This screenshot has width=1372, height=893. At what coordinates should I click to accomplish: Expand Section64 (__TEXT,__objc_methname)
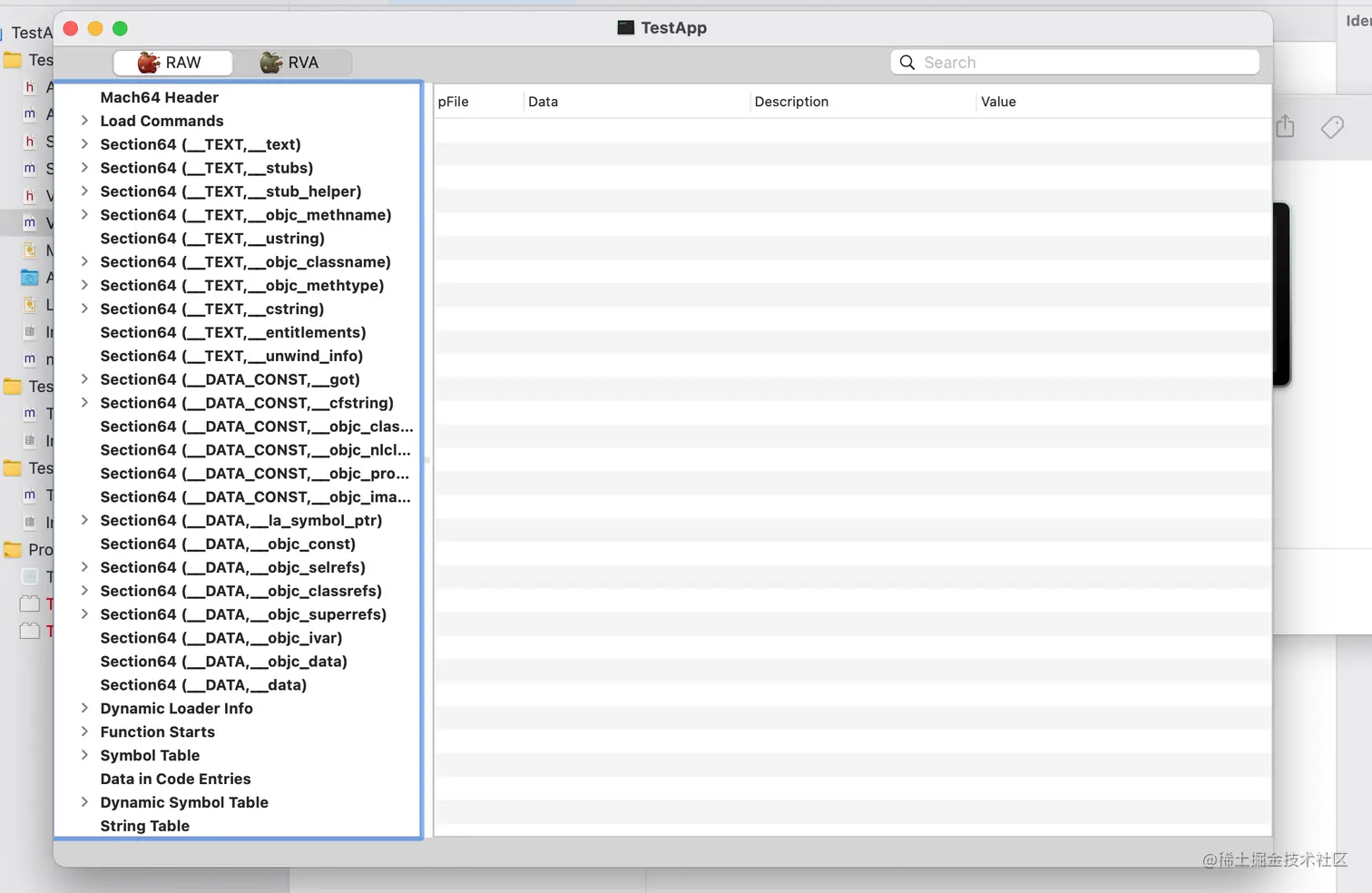(x=84, y=215)
